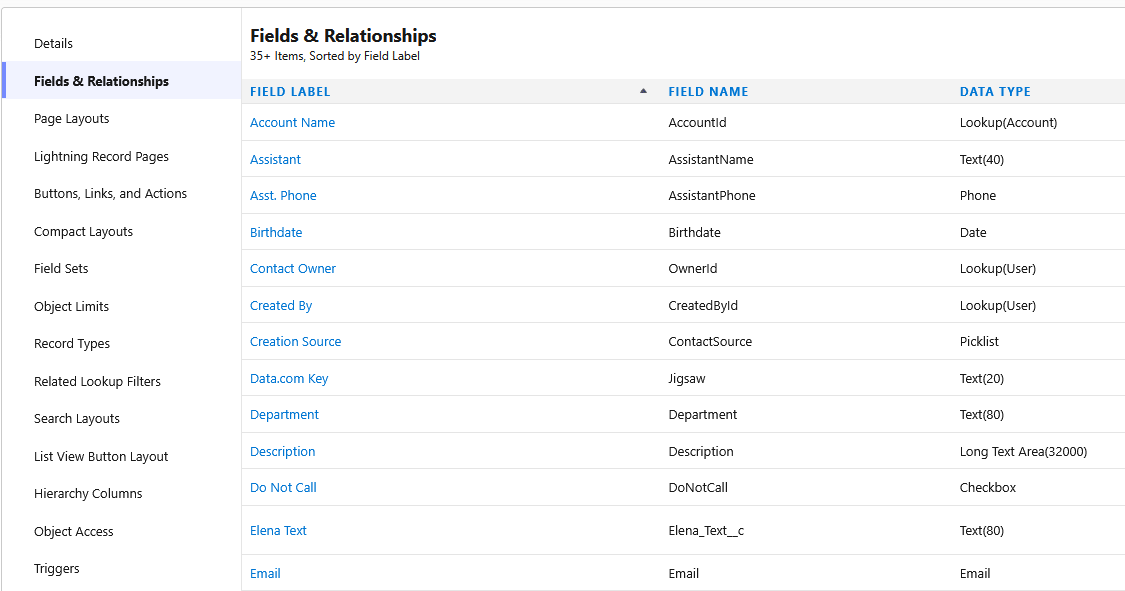
Task: View the Creation Source field
Action: 295,342
